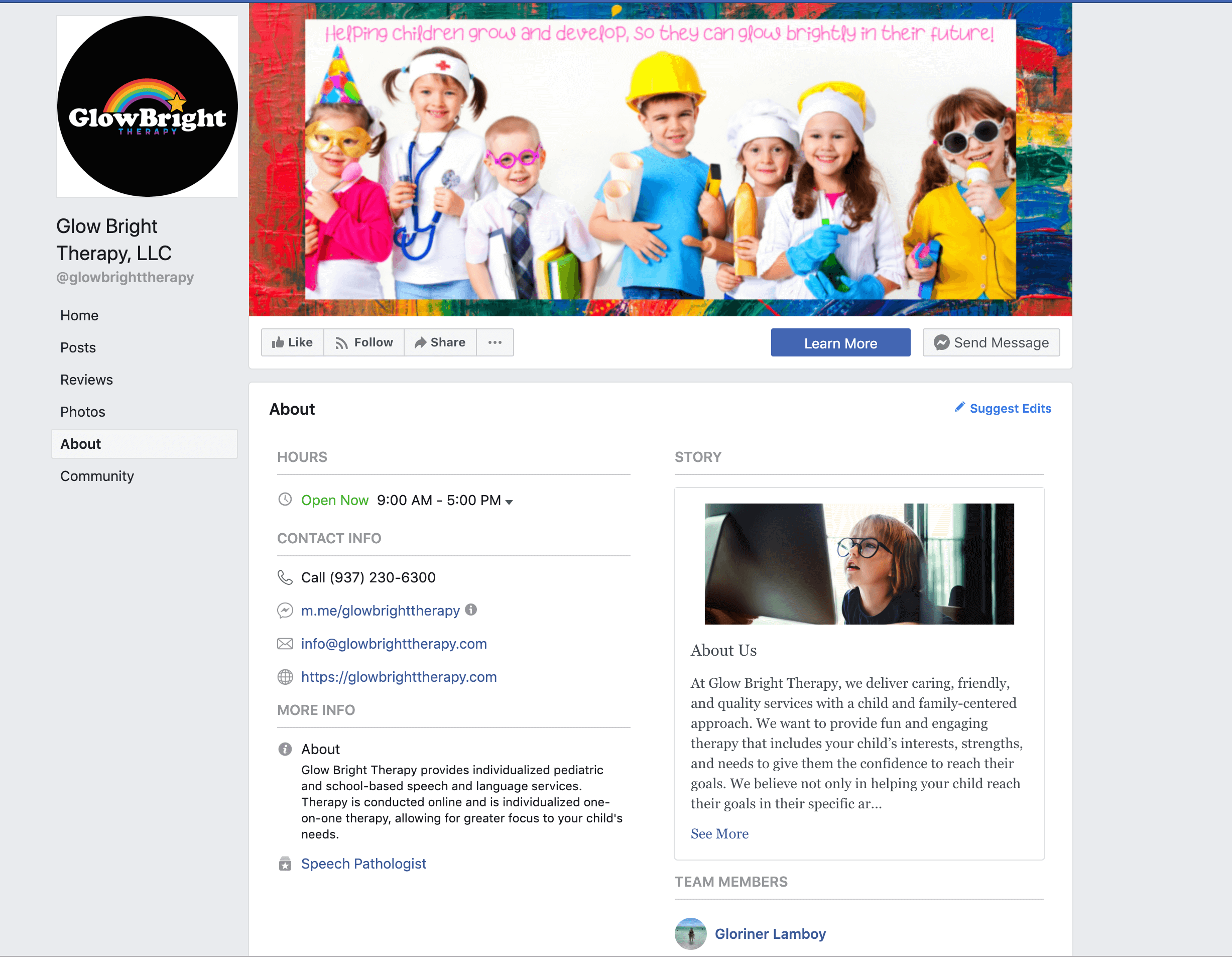Click See More in the story

719,834
